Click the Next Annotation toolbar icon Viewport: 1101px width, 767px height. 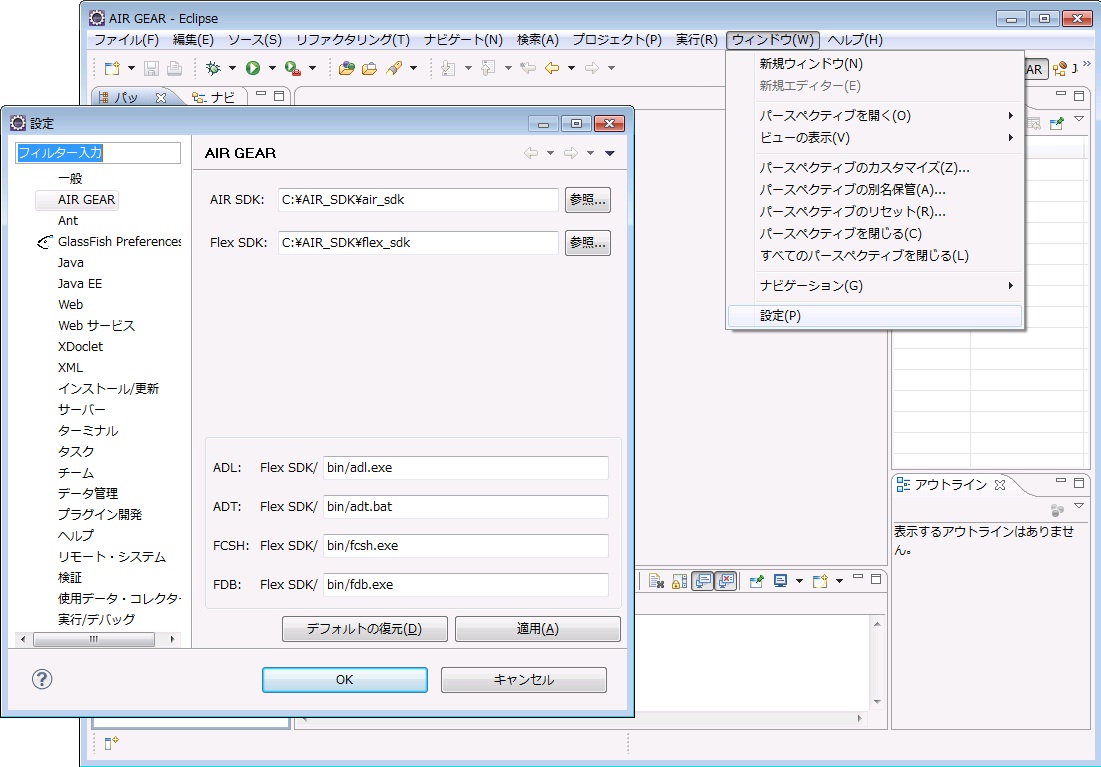(448, 68)
